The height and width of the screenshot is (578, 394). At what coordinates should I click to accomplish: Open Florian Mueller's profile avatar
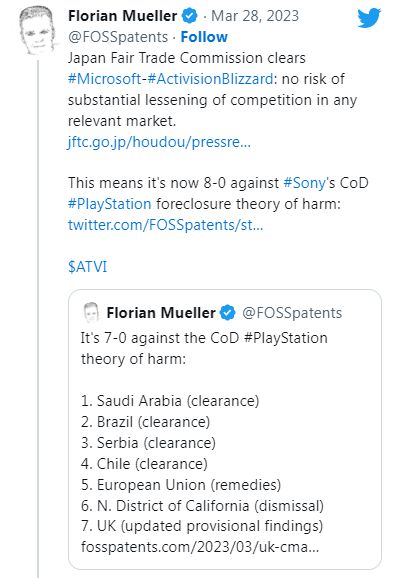(x=38, y=31)
